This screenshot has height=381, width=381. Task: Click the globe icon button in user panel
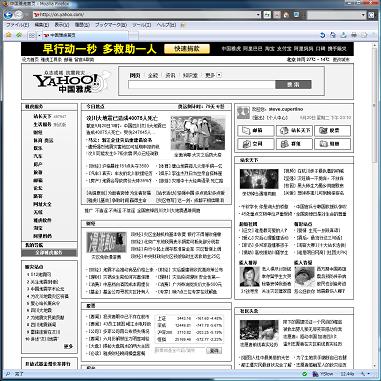tap(294, 131)
